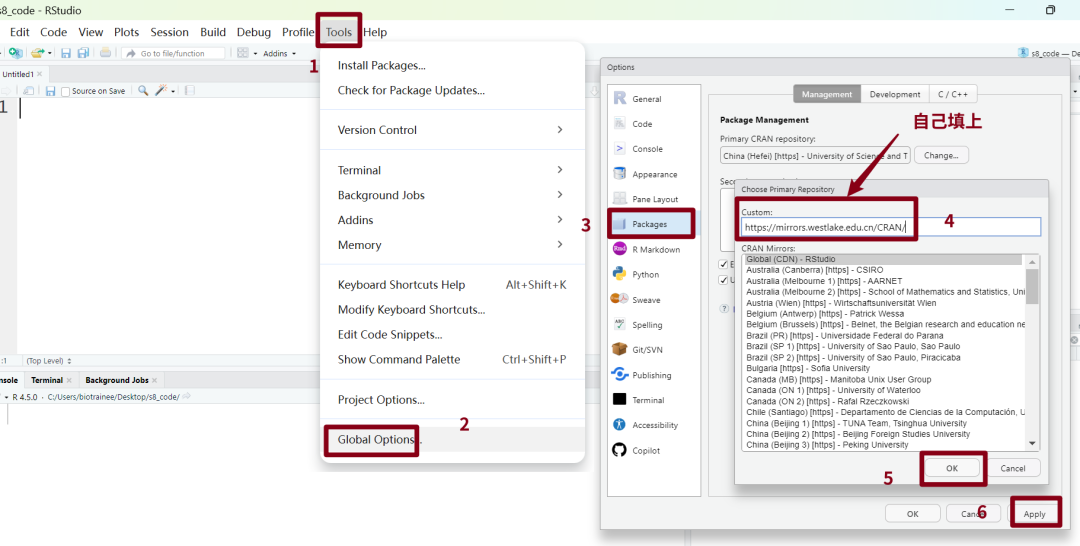Click the Compile Report notebook icon
This screenshot has width=1080, height=546.
(x=190, y=91)
